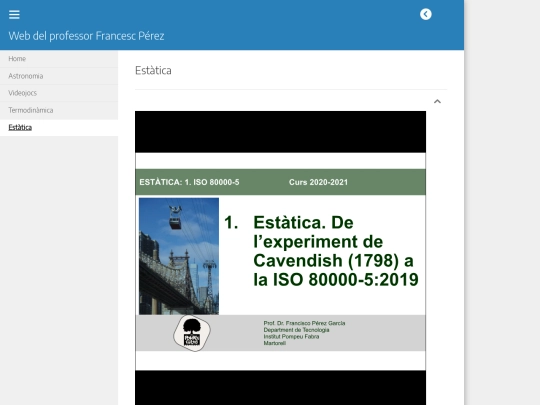
Task: Click the Department de Tecnologia line
Action: pos(297,330)
